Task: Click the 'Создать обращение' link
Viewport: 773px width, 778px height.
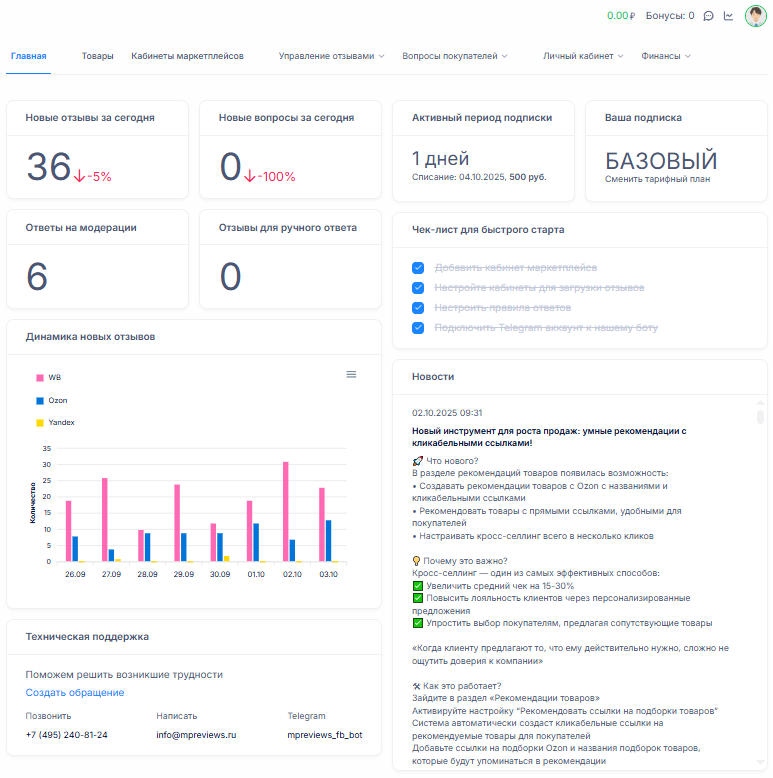Action: click(75, 693)
